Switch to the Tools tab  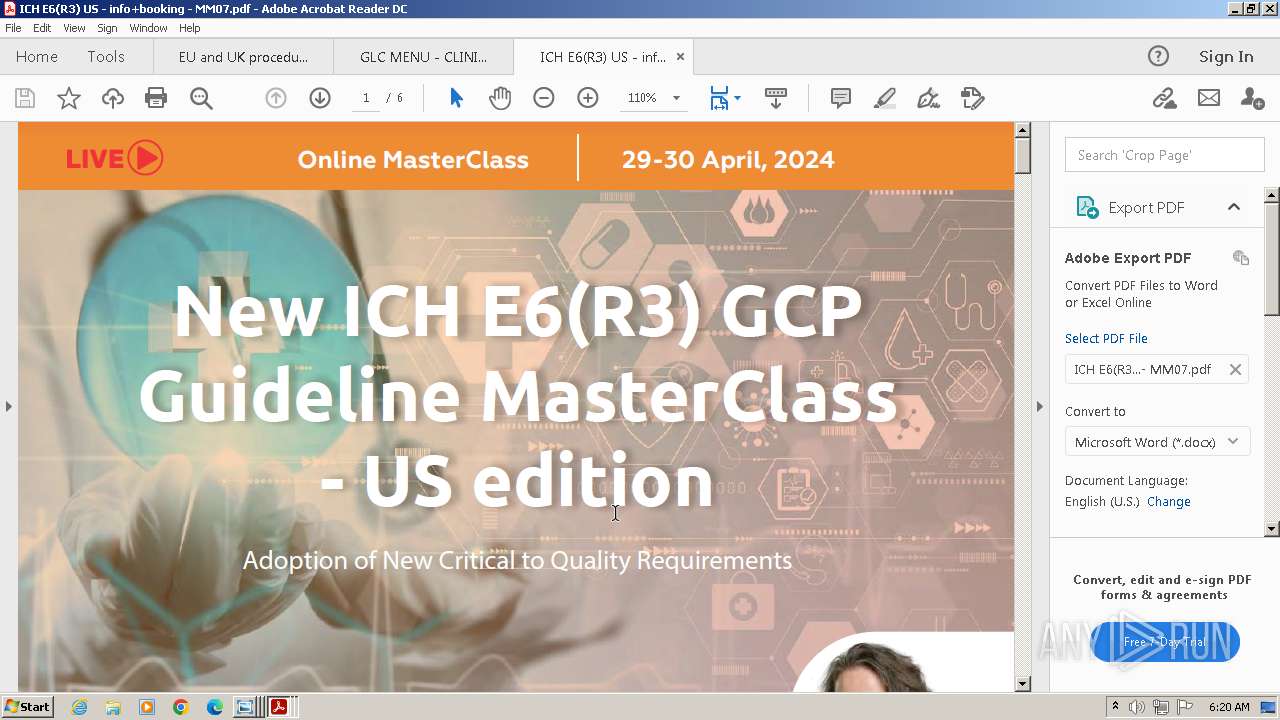point(106,57)
